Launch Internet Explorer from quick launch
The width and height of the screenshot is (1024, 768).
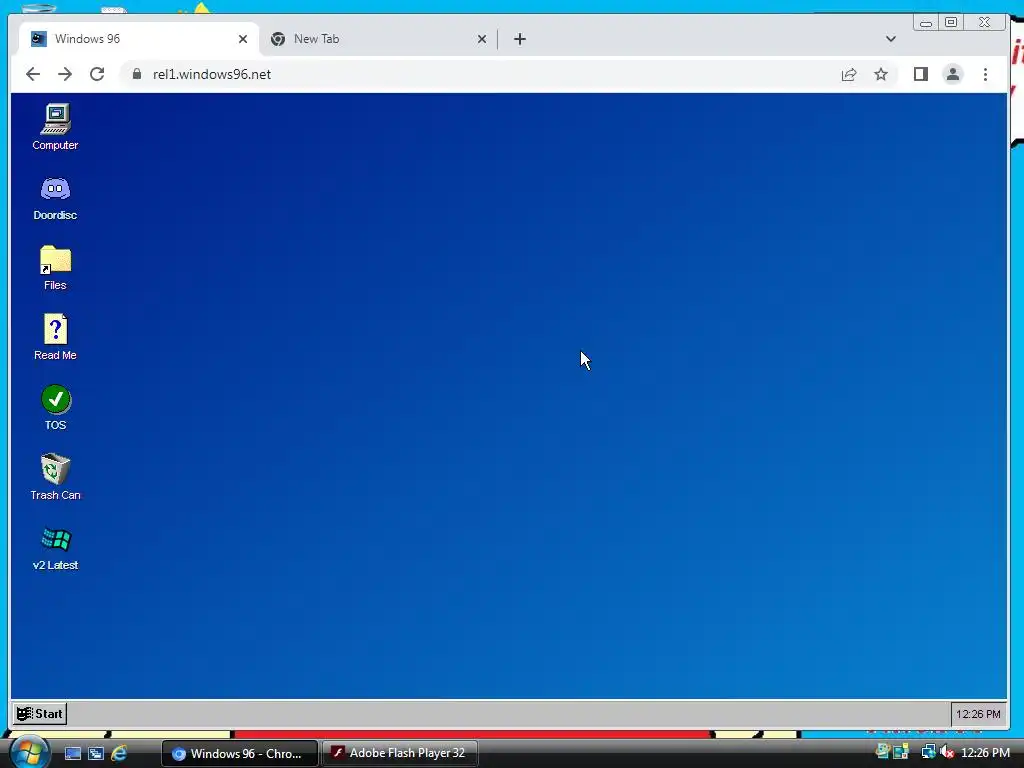click(119, 754)
